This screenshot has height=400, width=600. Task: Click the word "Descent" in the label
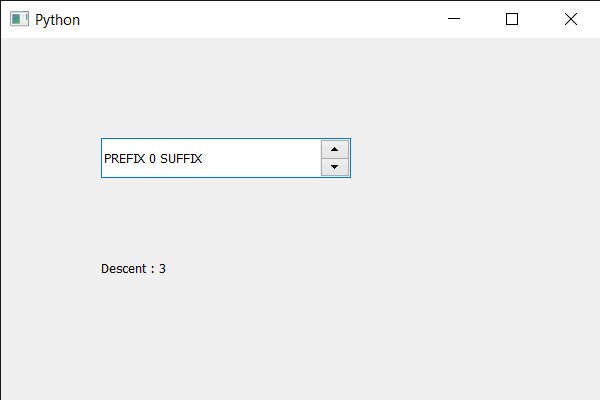point(123,268)
